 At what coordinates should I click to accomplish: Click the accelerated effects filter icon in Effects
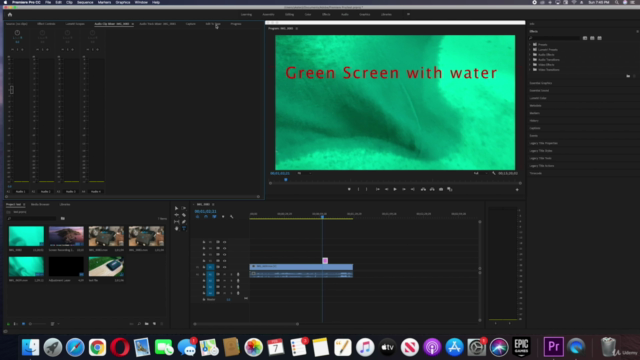(x=585, y=38)
